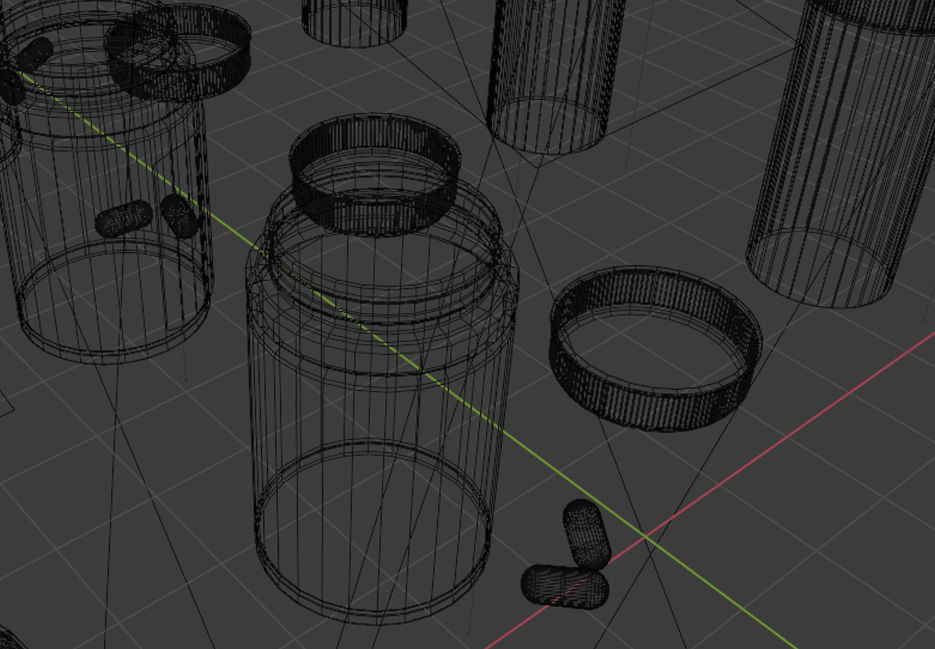Screen dimensions: 935x649
Task: Select the capsule lying flat near the center jar's base
Action: click(x=565, y=586)
